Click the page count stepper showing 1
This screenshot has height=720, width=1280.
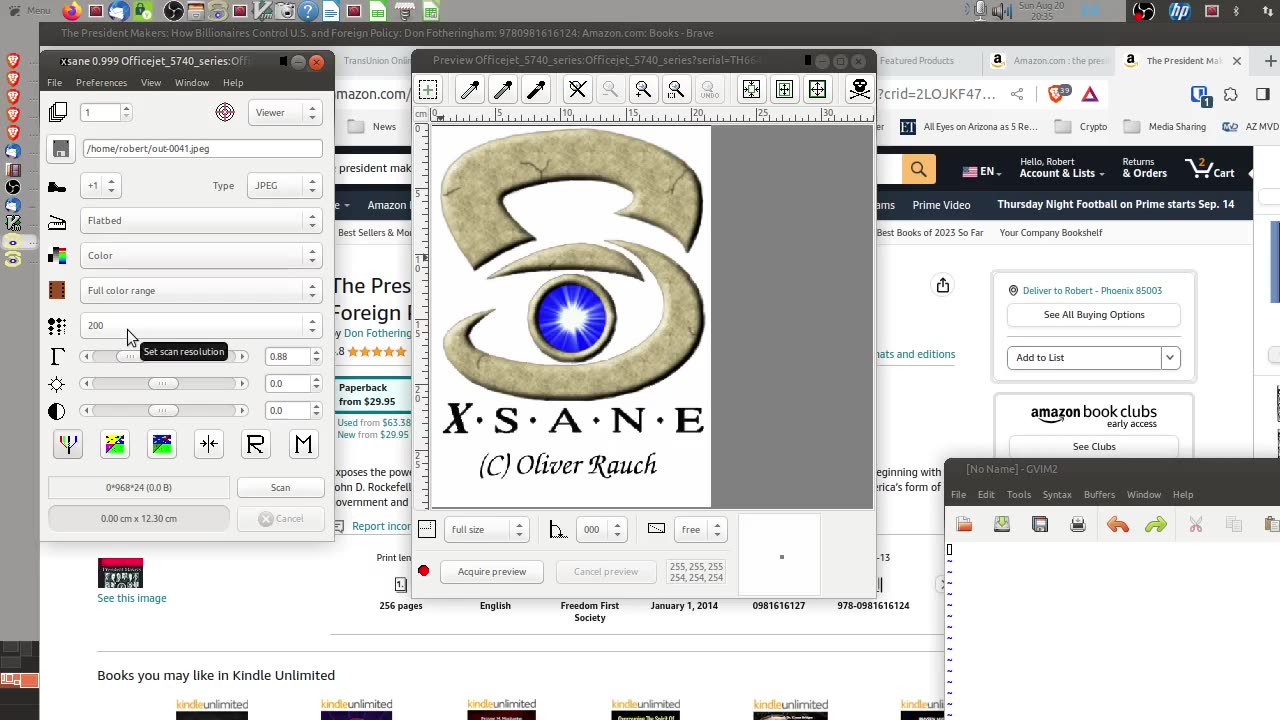coord(106,112)
